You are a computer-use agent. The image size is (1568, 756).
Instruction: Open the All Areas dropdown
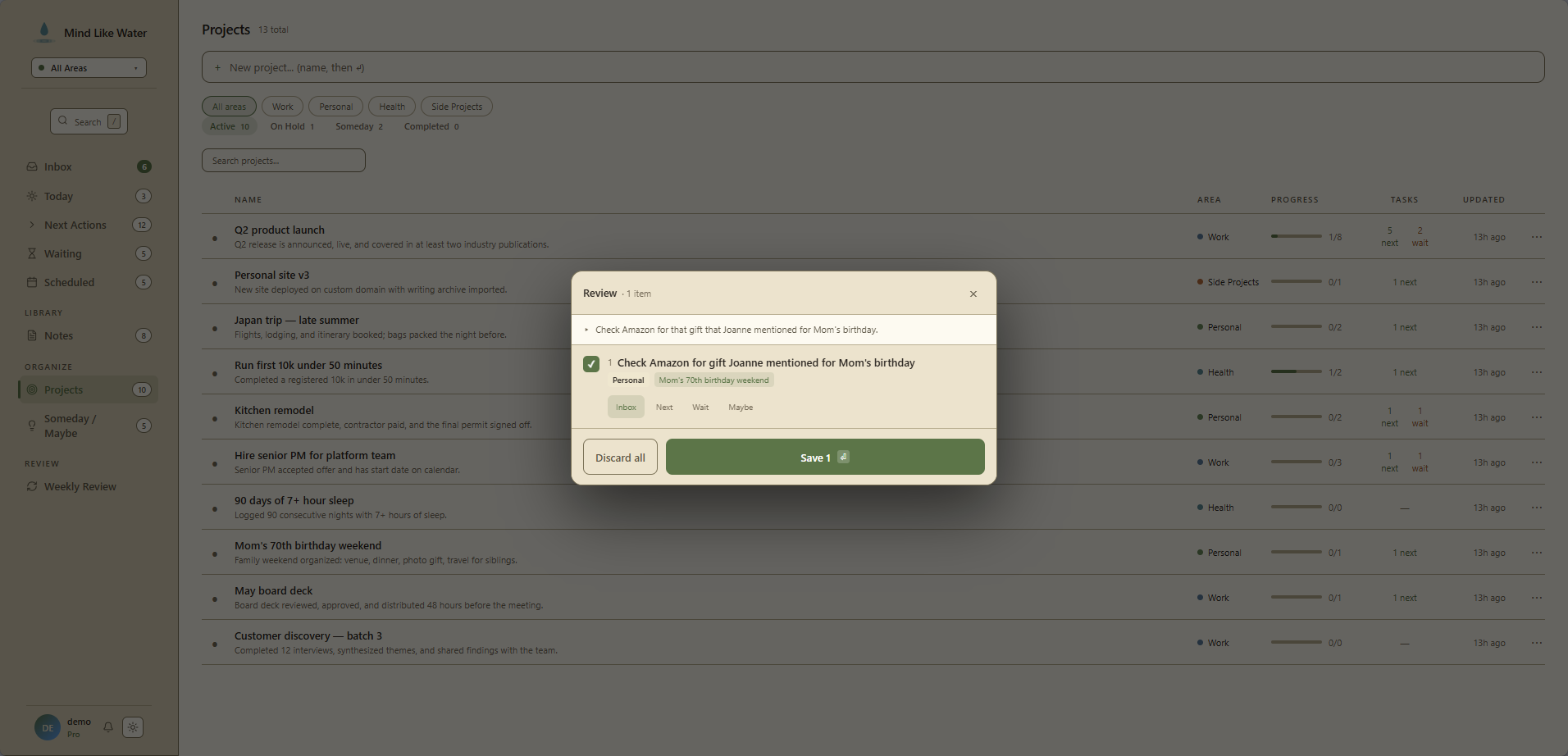point(89,68)
